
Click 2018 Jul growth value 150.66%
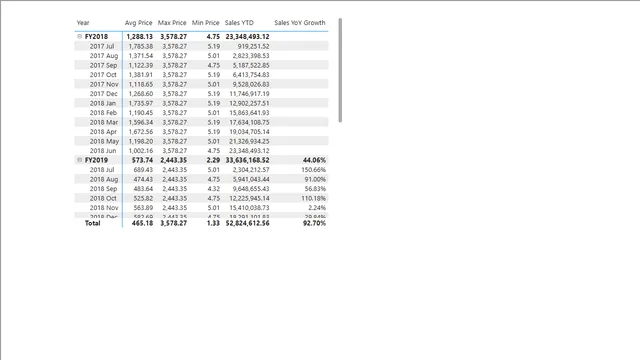pos(313,170)
